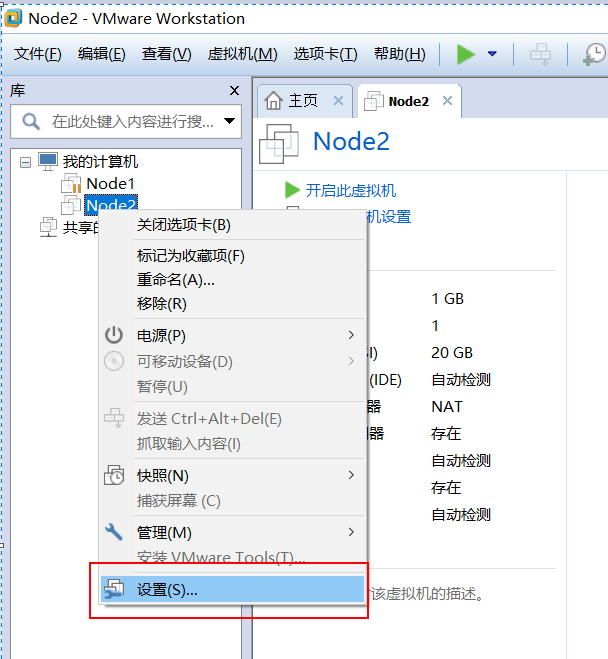Click the green power-on play toolbar icon
The width and height of the screenshot is (608, 659).
466,54
